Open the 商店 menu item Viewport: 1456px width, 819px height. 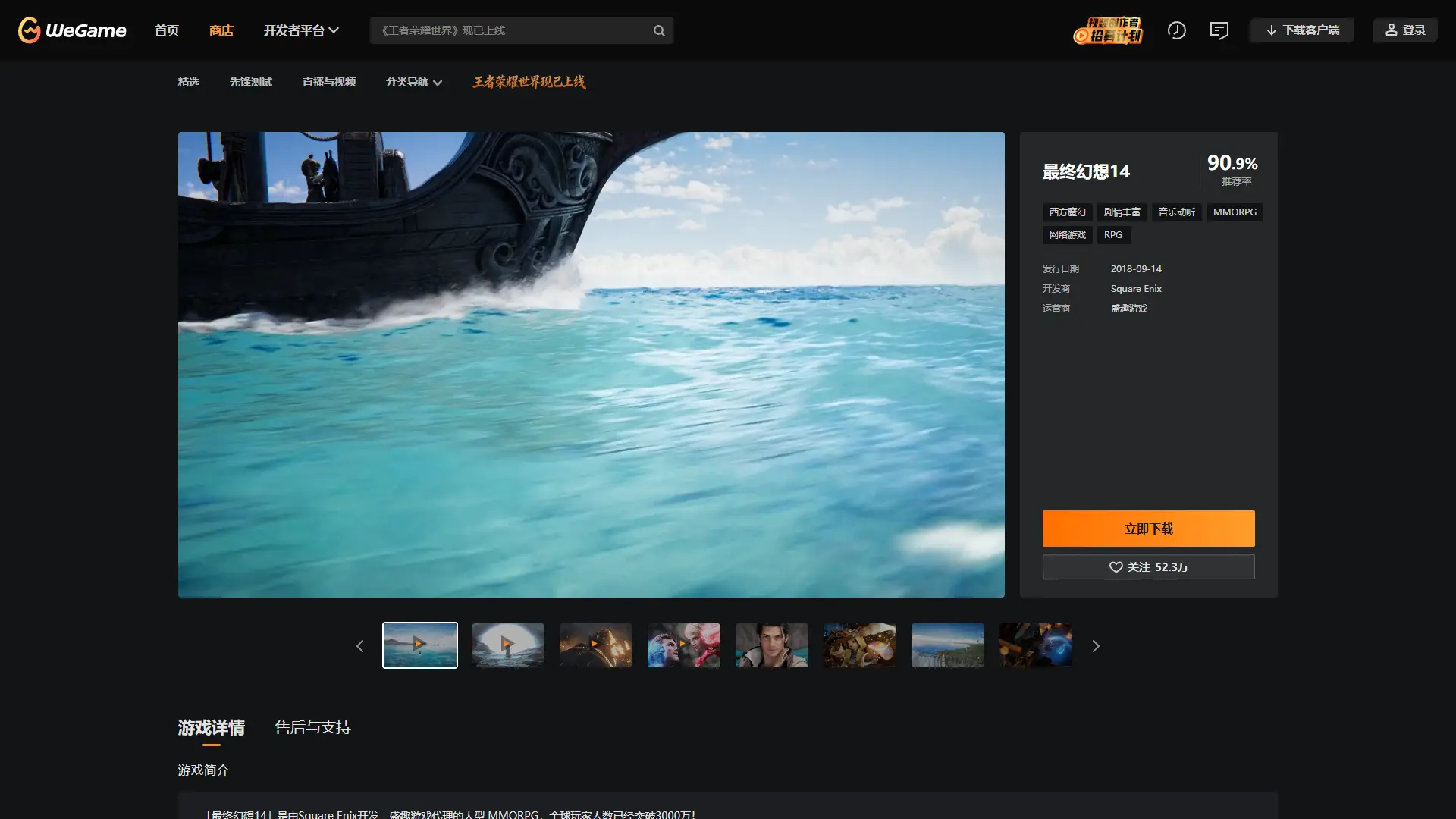221,30
